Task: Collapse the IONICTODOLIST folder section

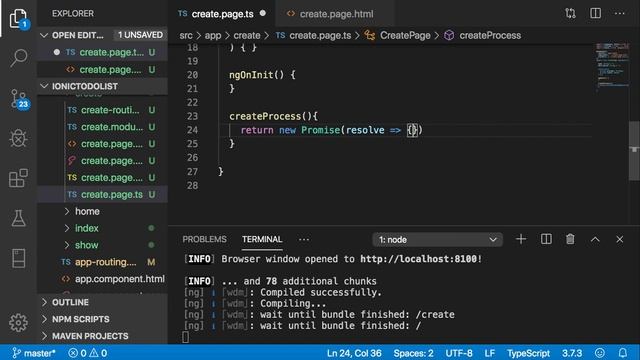Action: coord(84,86)
